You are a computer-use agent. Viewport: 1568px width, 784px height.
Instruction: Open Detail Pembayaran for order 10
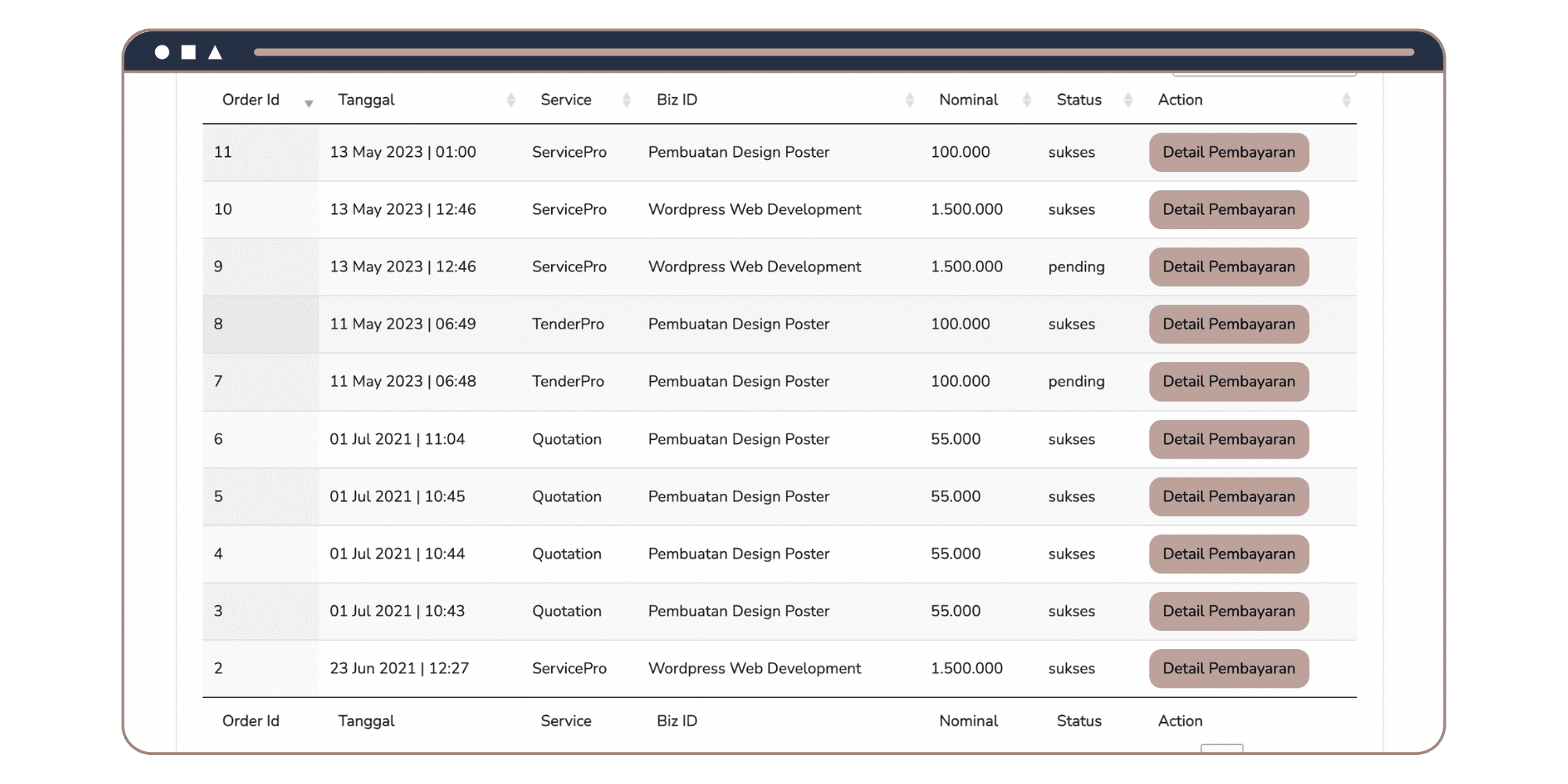(x=1229, y=209)
